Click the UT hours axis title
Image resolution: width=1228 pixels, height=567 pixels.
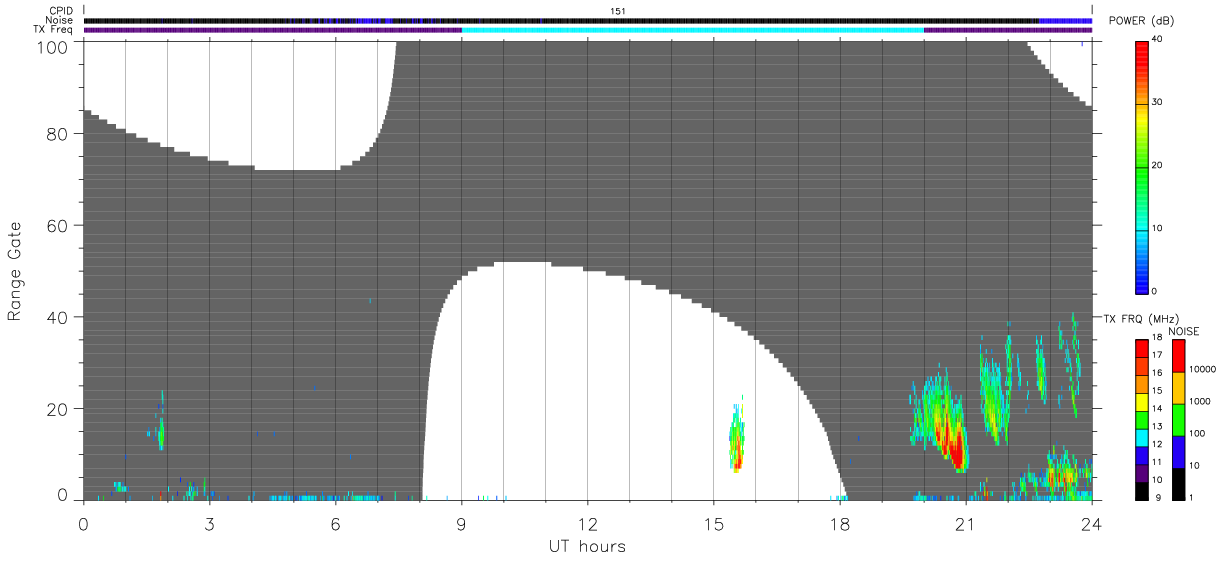[587, 546]
